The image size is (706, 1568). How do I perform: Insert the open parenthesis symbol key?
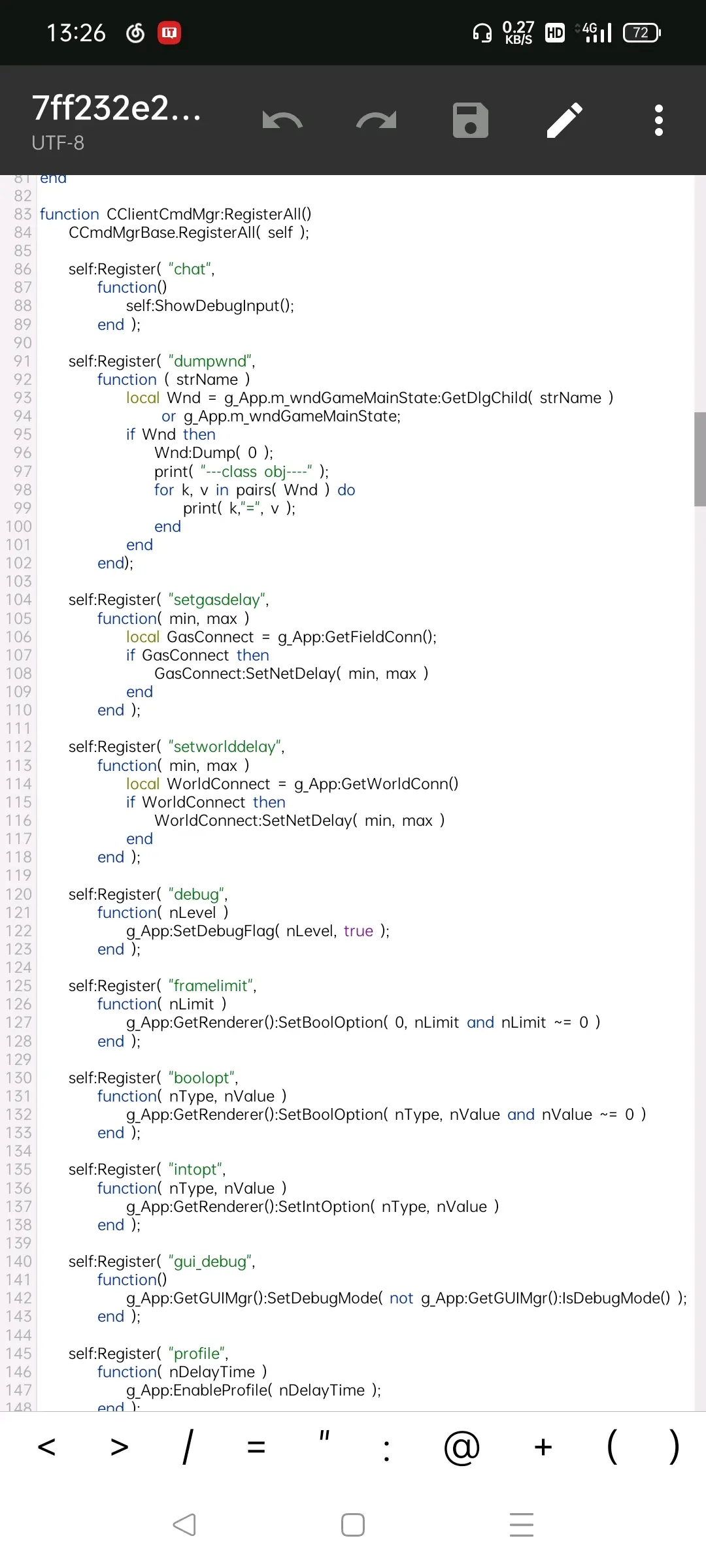613,1446
